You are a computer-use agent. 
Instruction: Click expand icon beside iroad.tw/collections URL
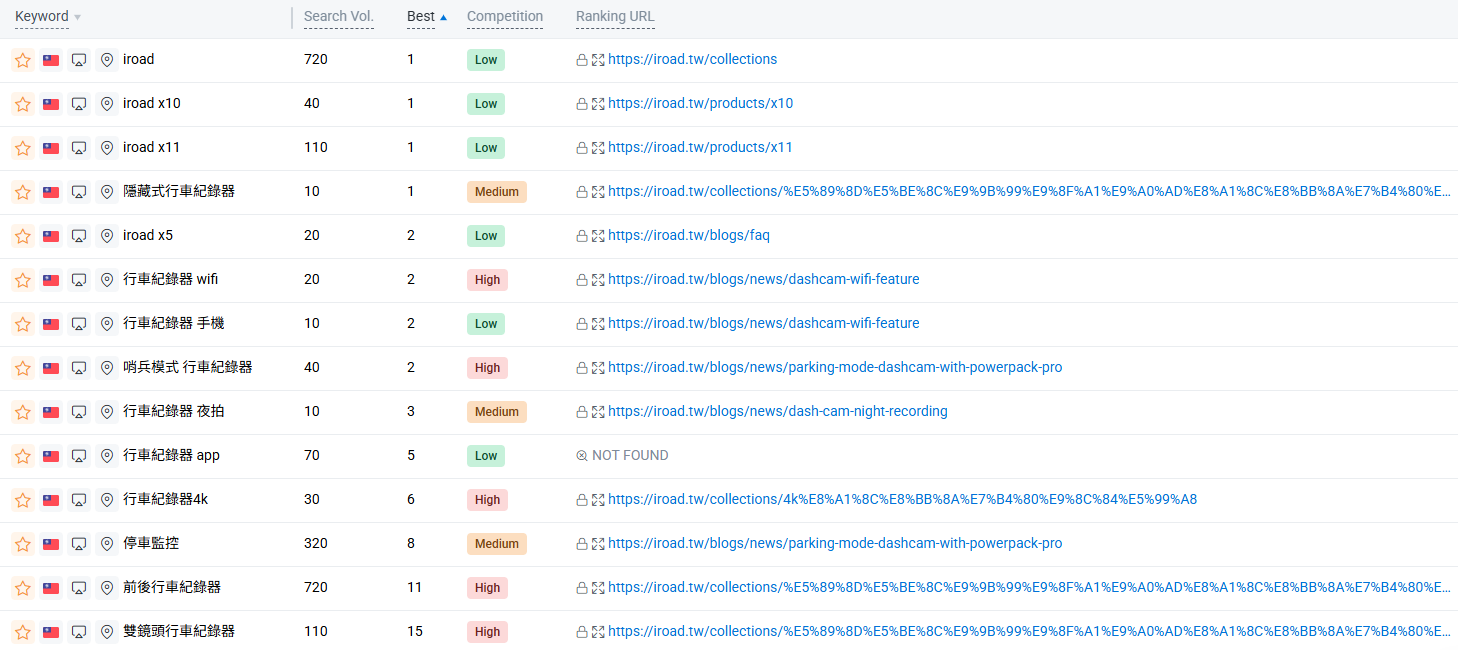(598, 60)
